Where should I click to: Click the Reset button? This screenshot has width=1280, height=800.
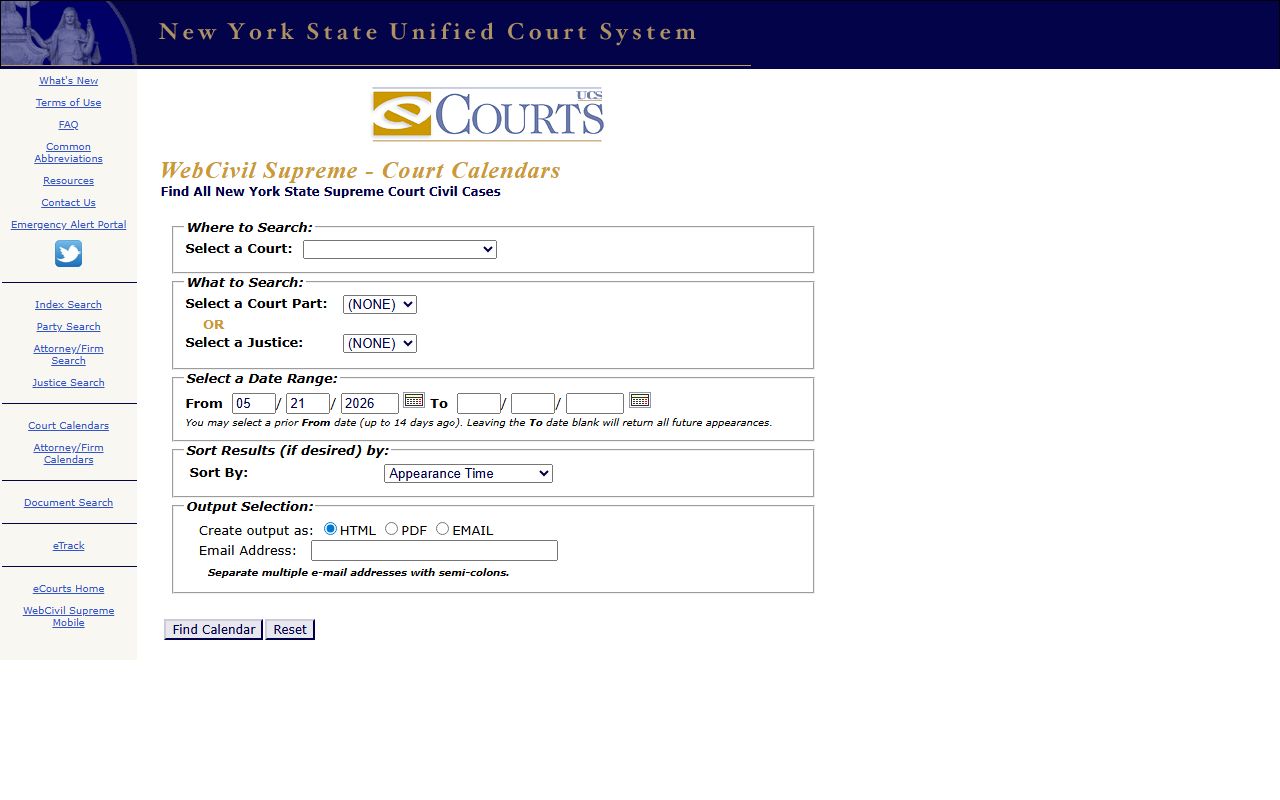pos(290,629)
